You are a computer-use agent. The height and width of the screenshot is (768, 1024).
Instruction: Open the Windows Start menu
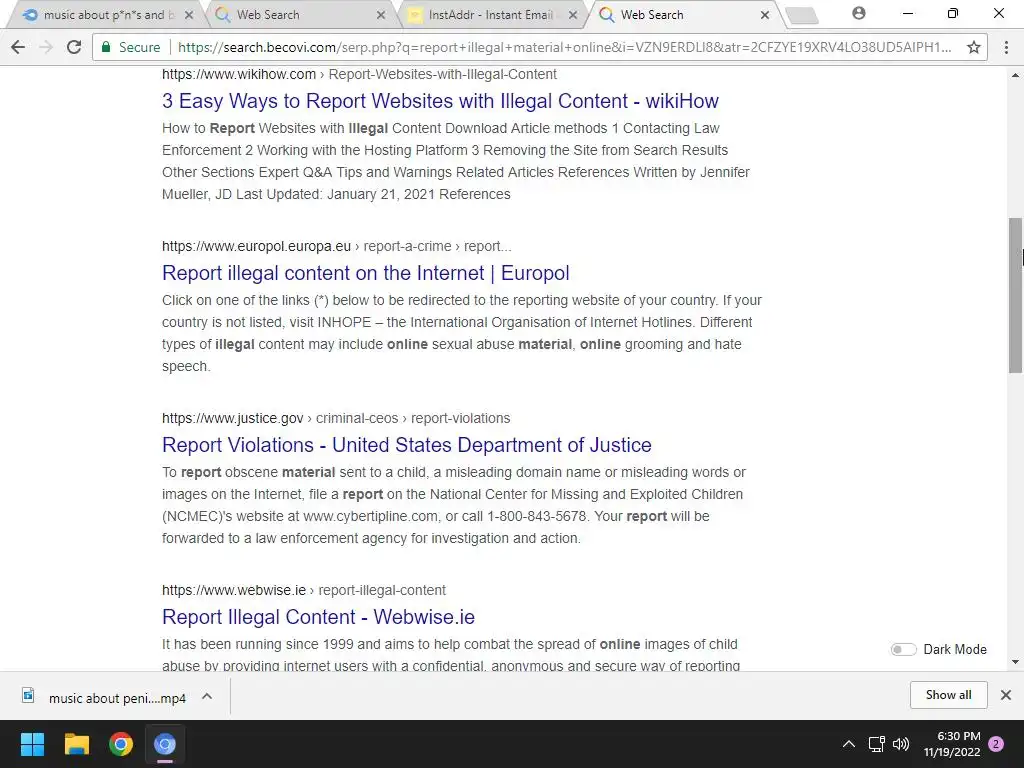tap(32, 744)
